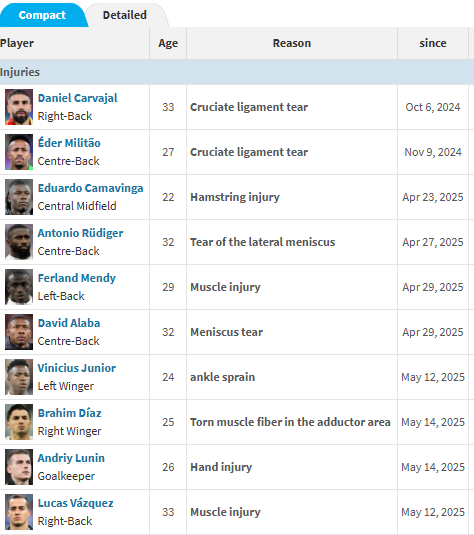This screenshot has height=535, width=474.
Task: Open the Detailed tab
Action: [x=125, y=15]
